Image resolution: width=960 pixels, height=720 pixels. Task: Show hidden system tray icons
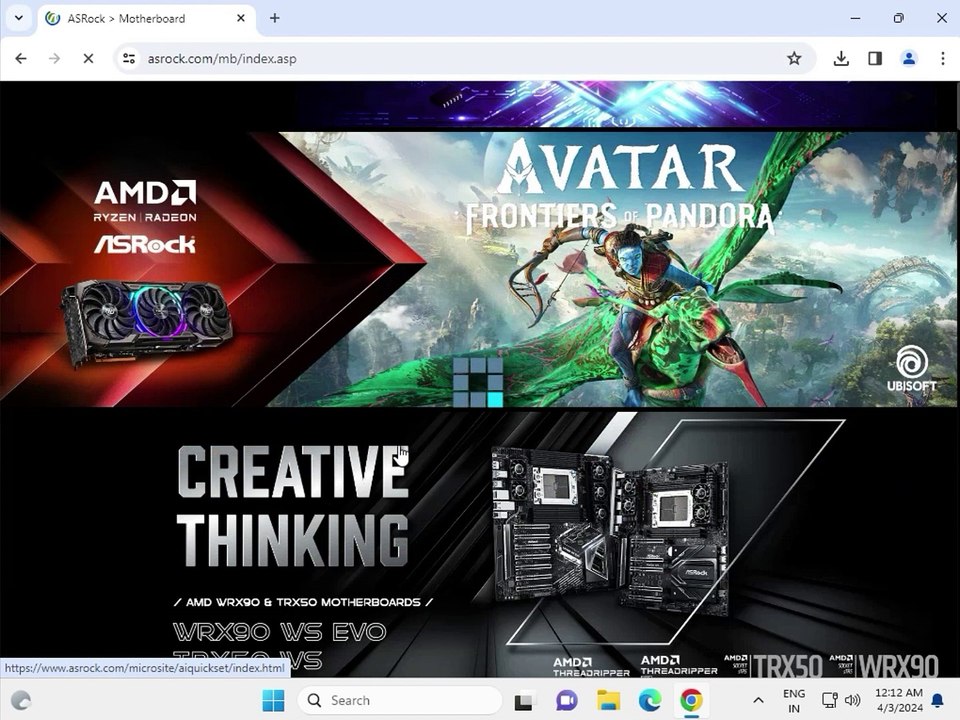pos(758,700)
